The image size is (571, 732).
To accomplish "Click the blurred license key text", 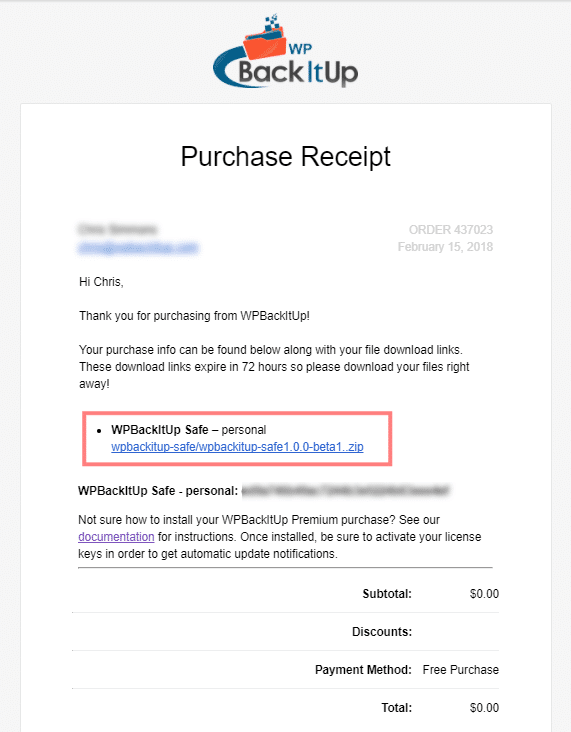I will point(346,491).
